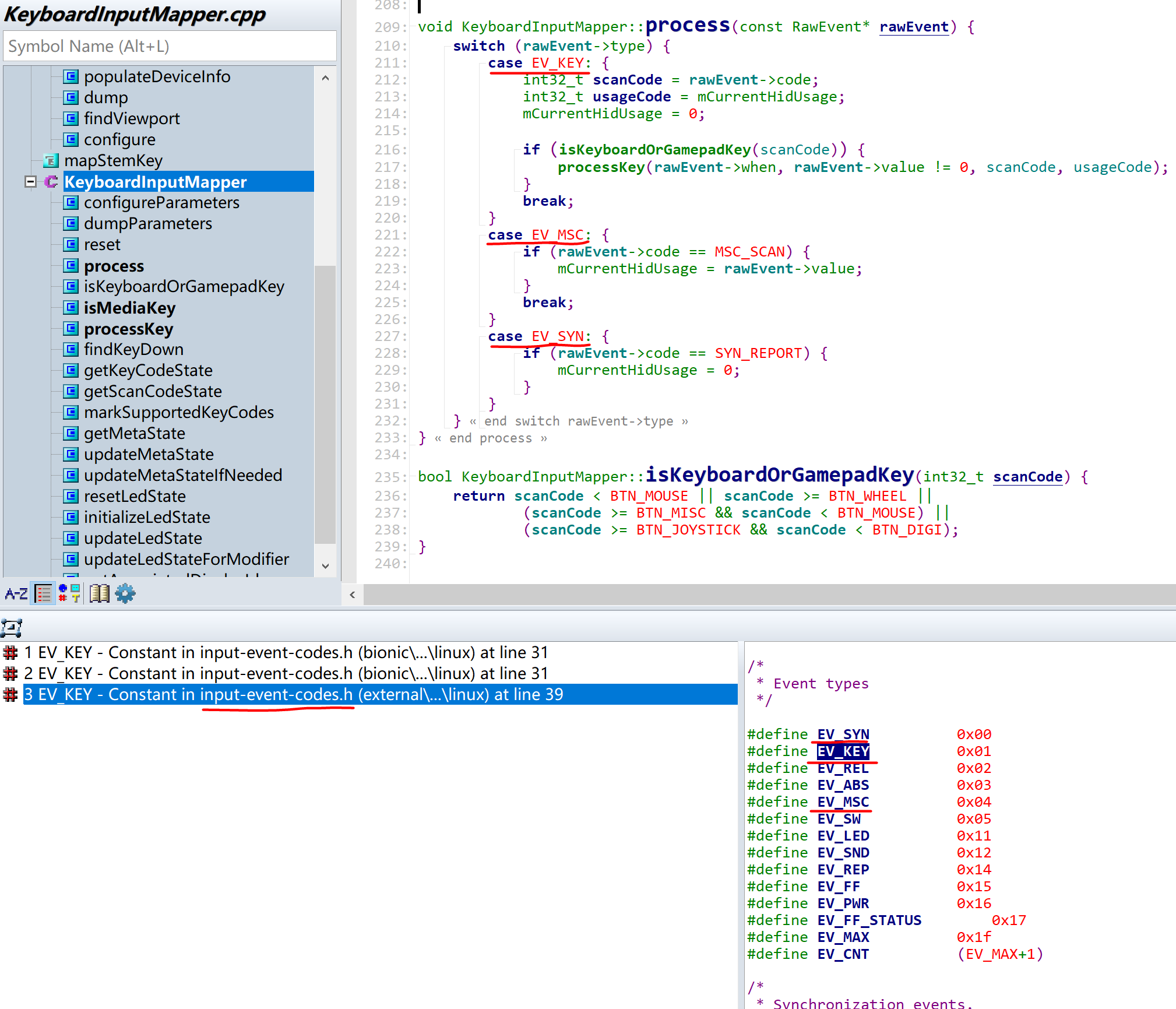Sort symbols alphabetically with A-Z button

(x=16, y=594)
